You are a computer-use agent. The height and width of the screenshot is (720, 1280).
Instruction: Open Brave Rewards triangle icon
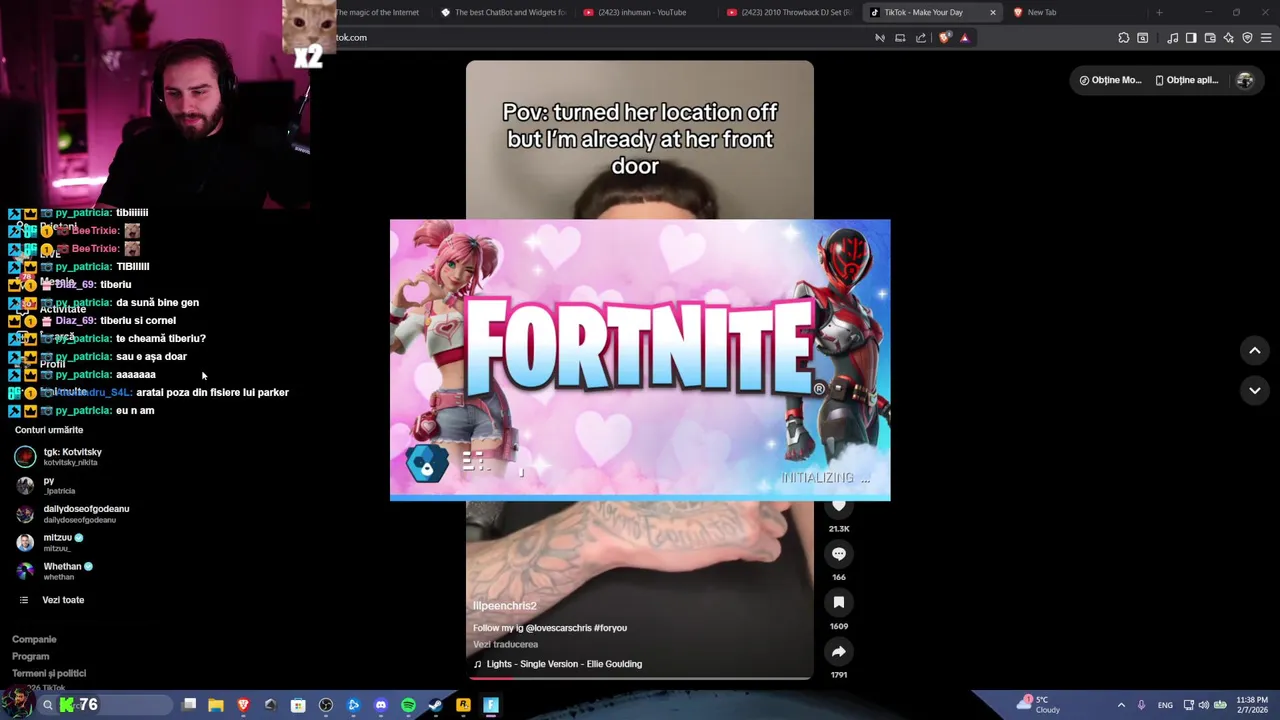964,38
